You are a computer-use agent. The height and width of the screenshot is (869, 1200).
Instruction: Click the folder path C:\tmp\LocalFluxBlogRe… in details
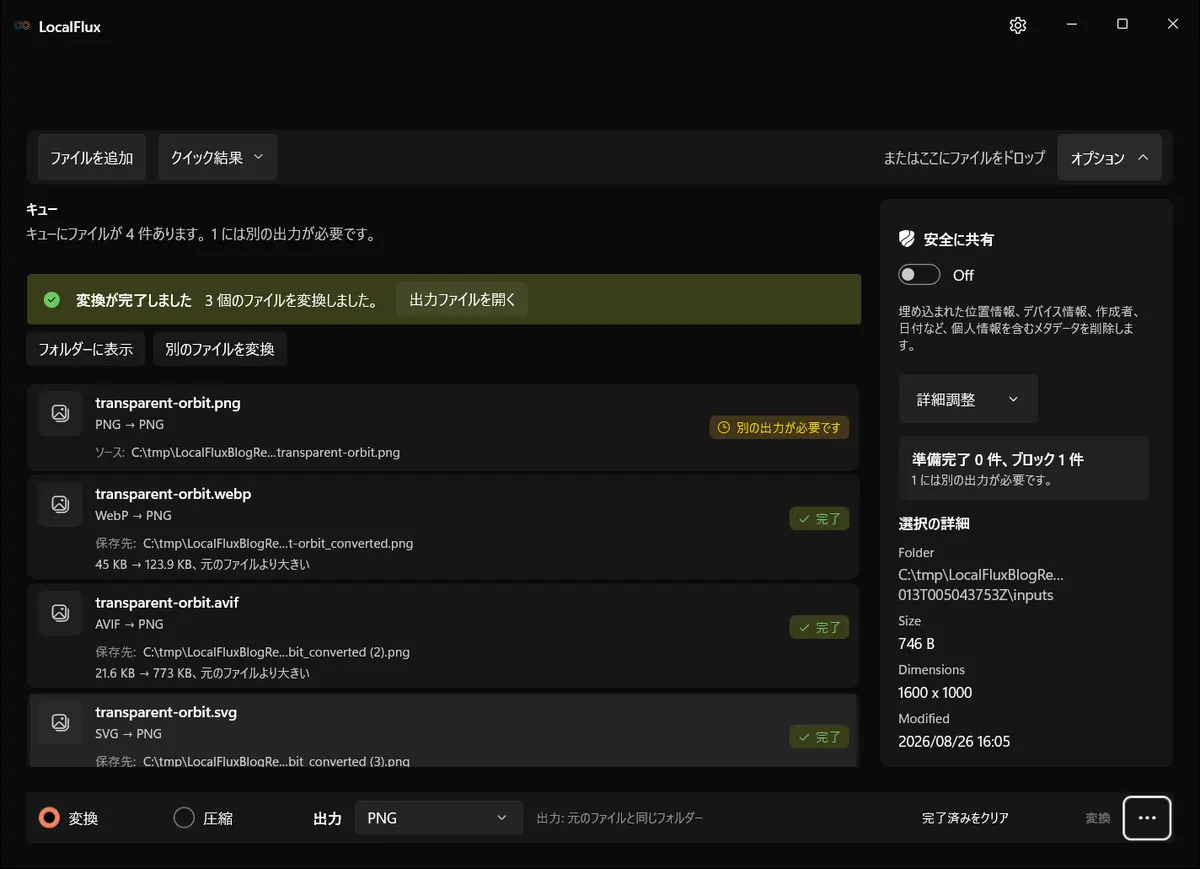(x=981, y=585)
